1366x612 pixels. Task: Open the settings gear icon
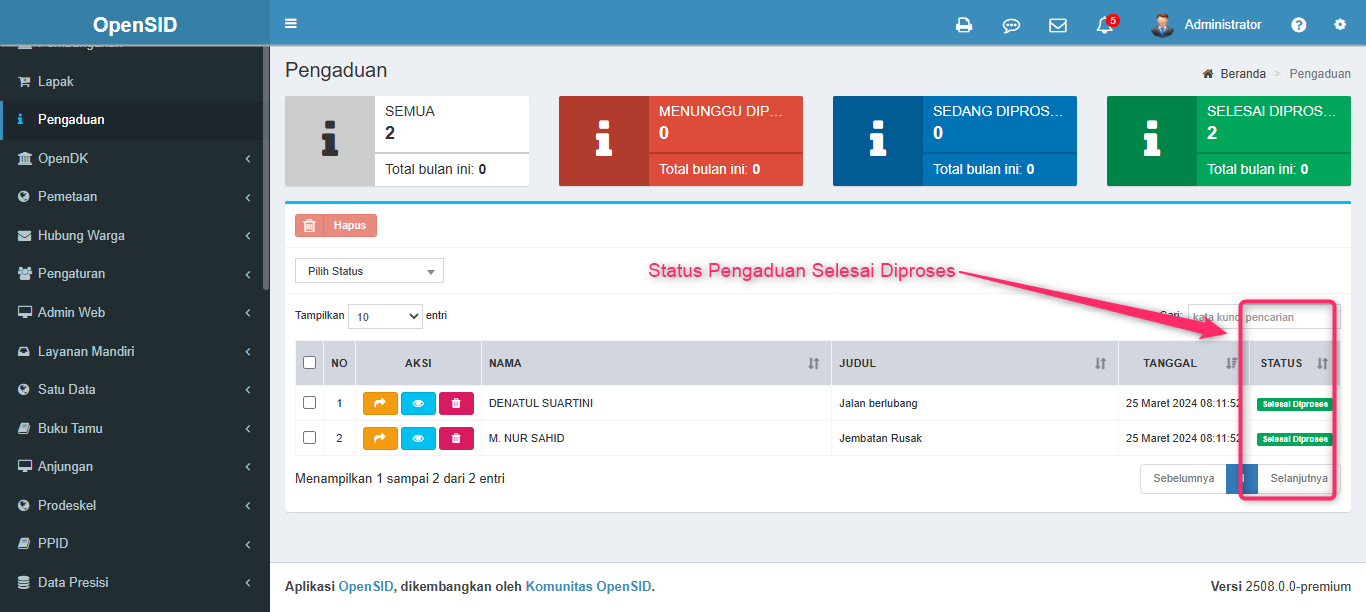[x=1340, y=25]
